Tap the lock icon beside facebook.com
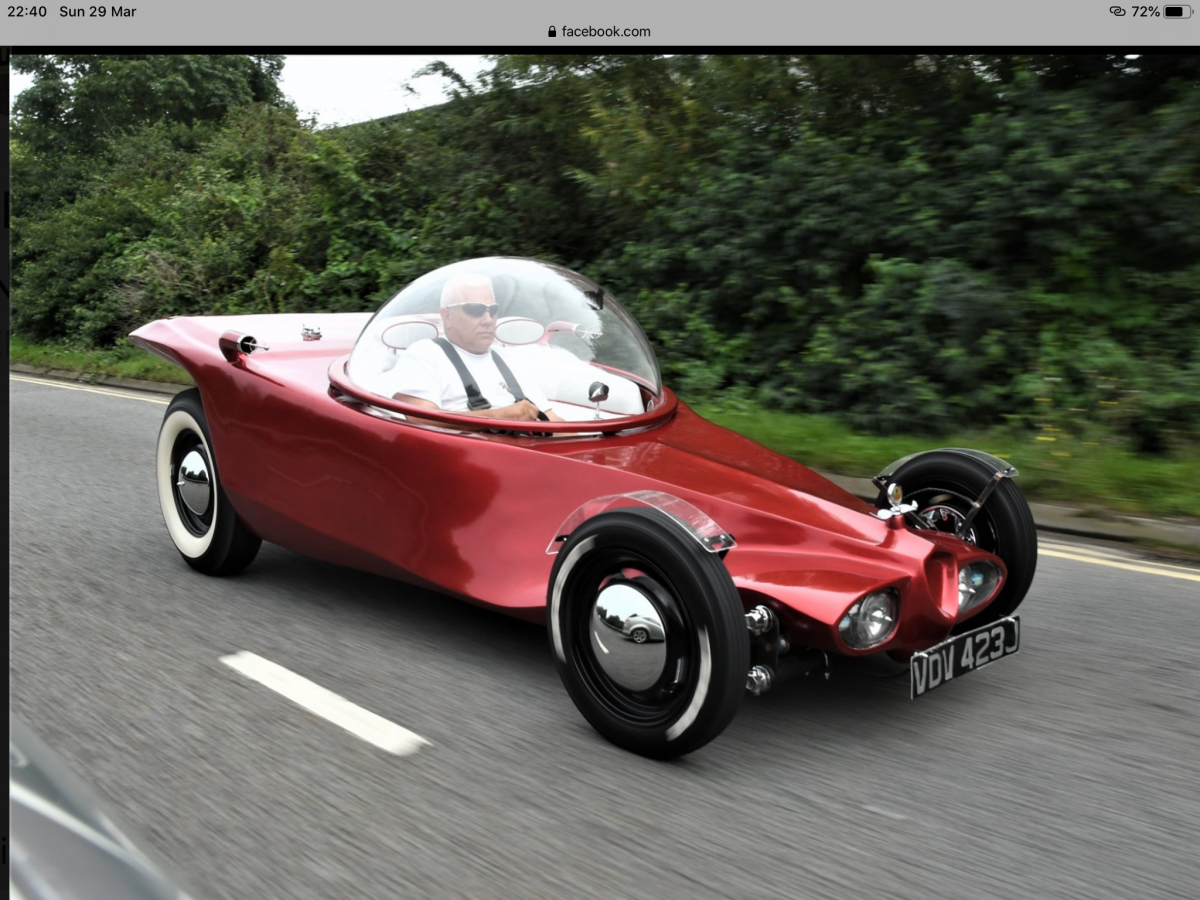The image size is (1200, 900). point(552,31)
